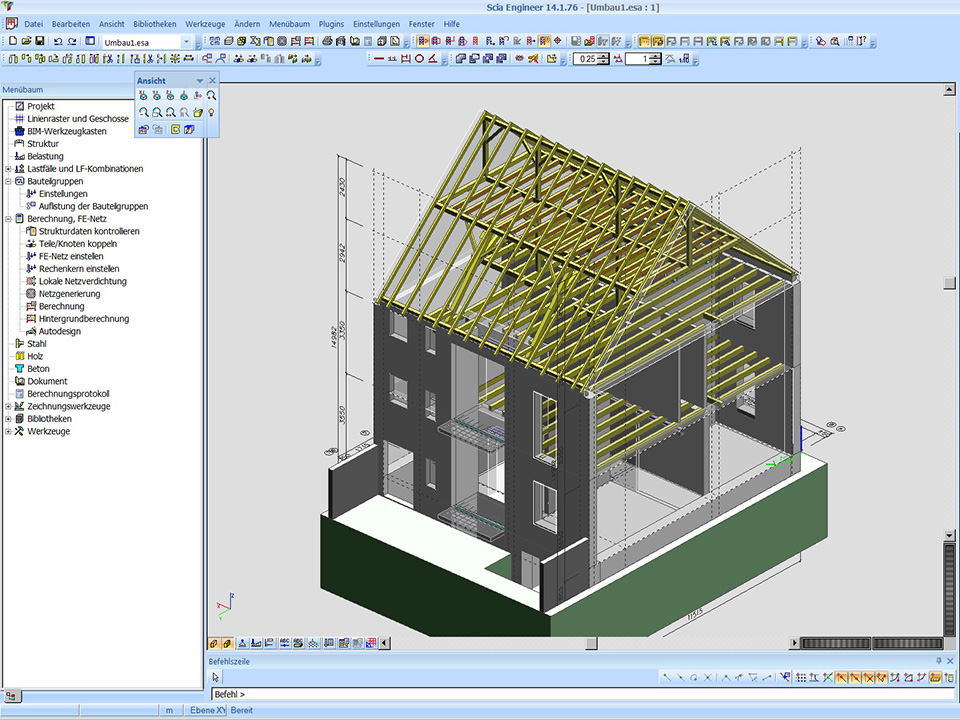Click Berechnungsprotokoll in the menu tree
The width and height of the screenshot is (960, 720).
pyautogui.click(x=67, y=394)
